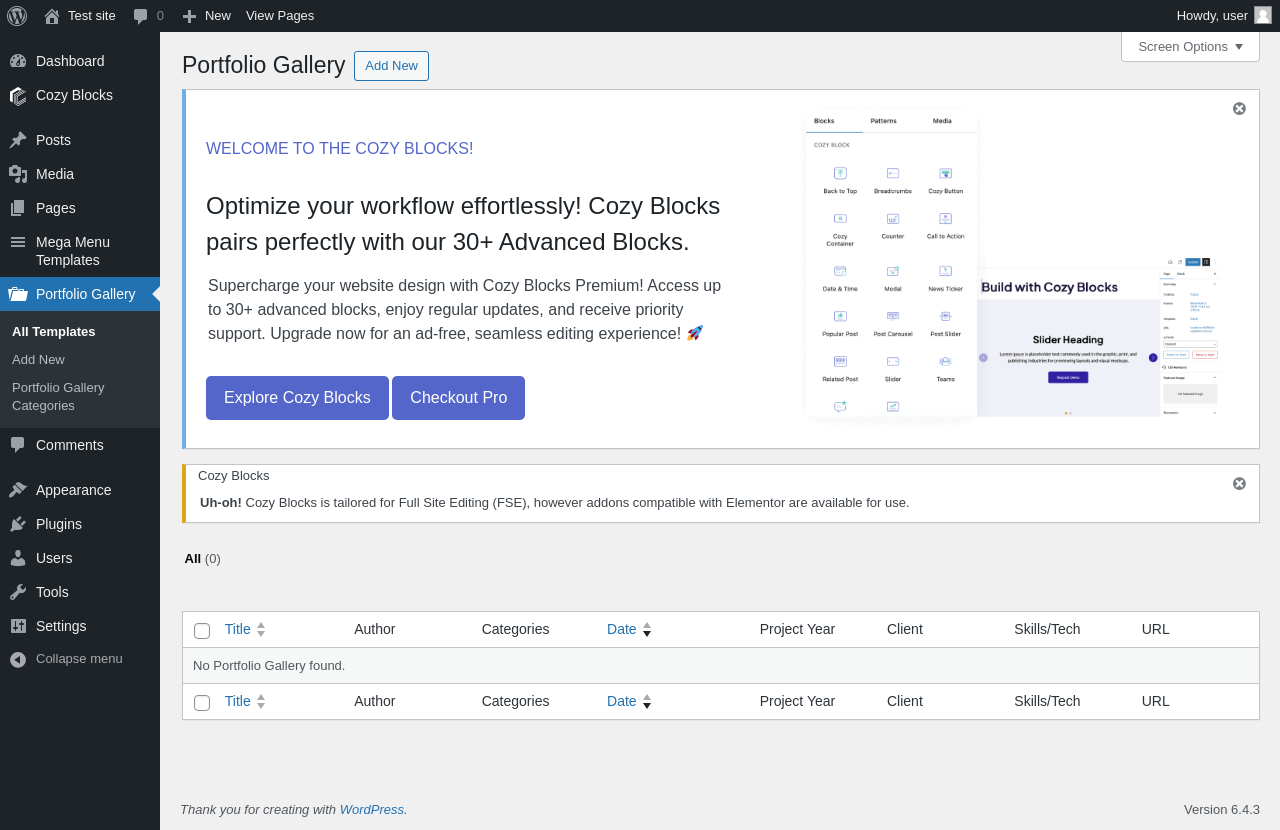1280x830 pixels.
Task: Open All Templates submenu item
Action: coord(54,331)
